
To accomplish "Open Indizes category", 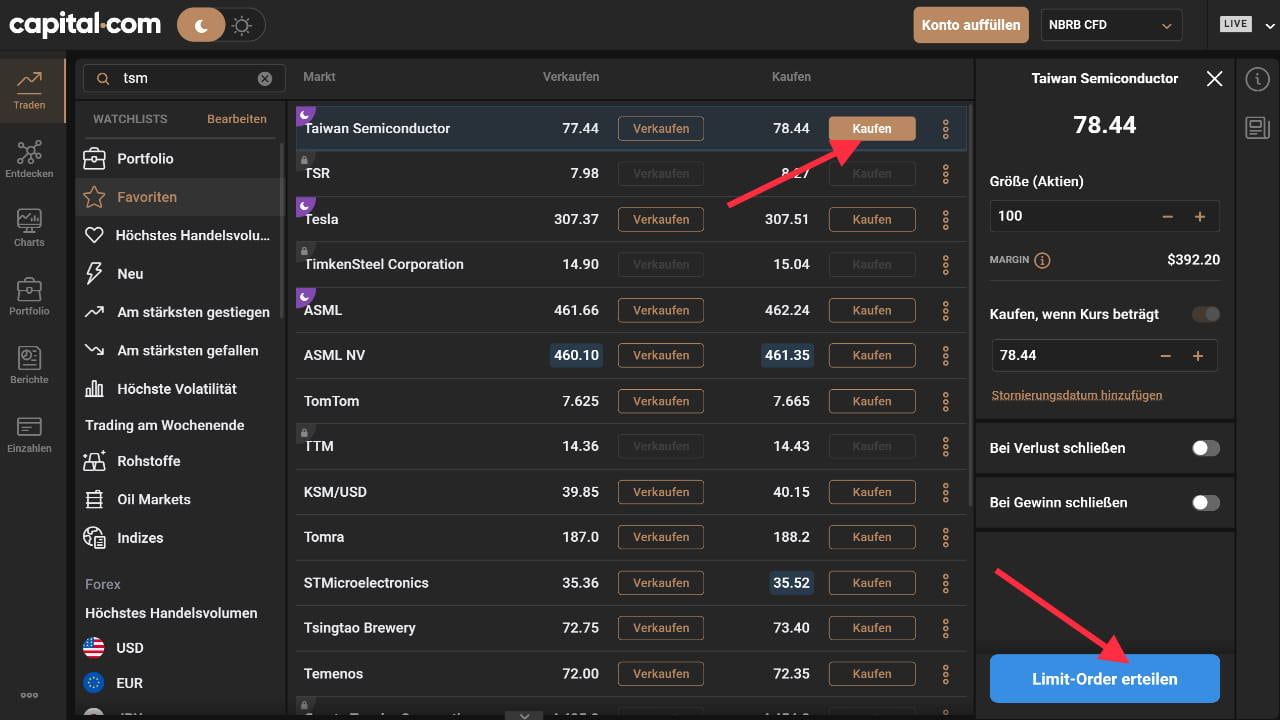I will (180, 538).
